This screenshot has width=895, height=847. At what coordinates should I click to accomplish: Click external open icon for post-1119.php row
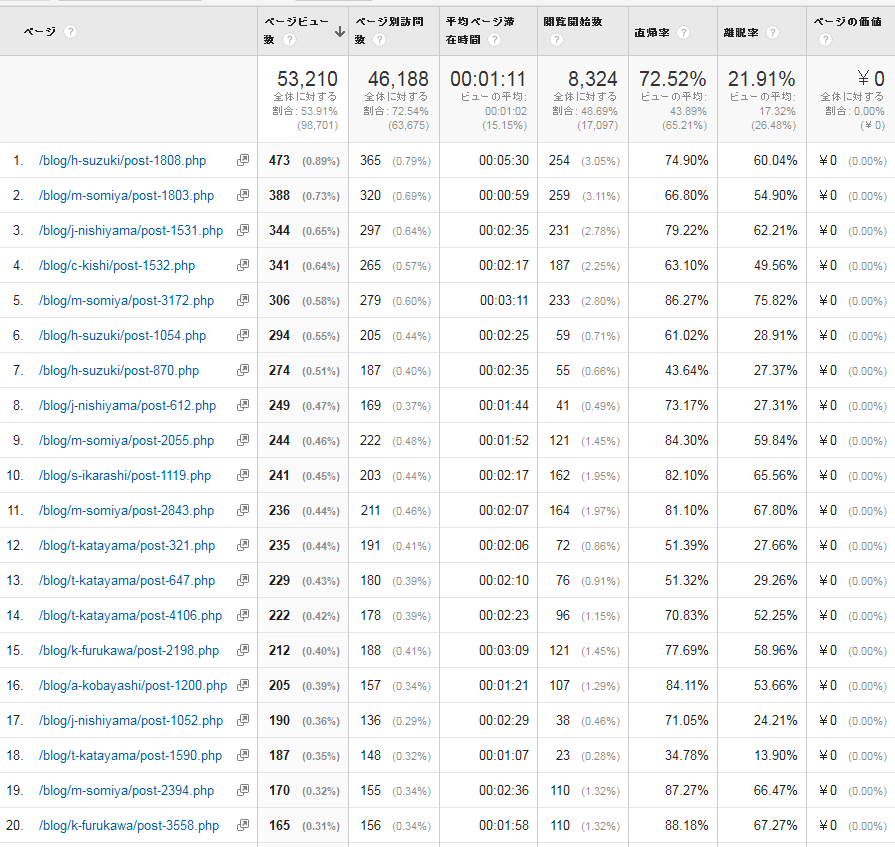[242, 475]
